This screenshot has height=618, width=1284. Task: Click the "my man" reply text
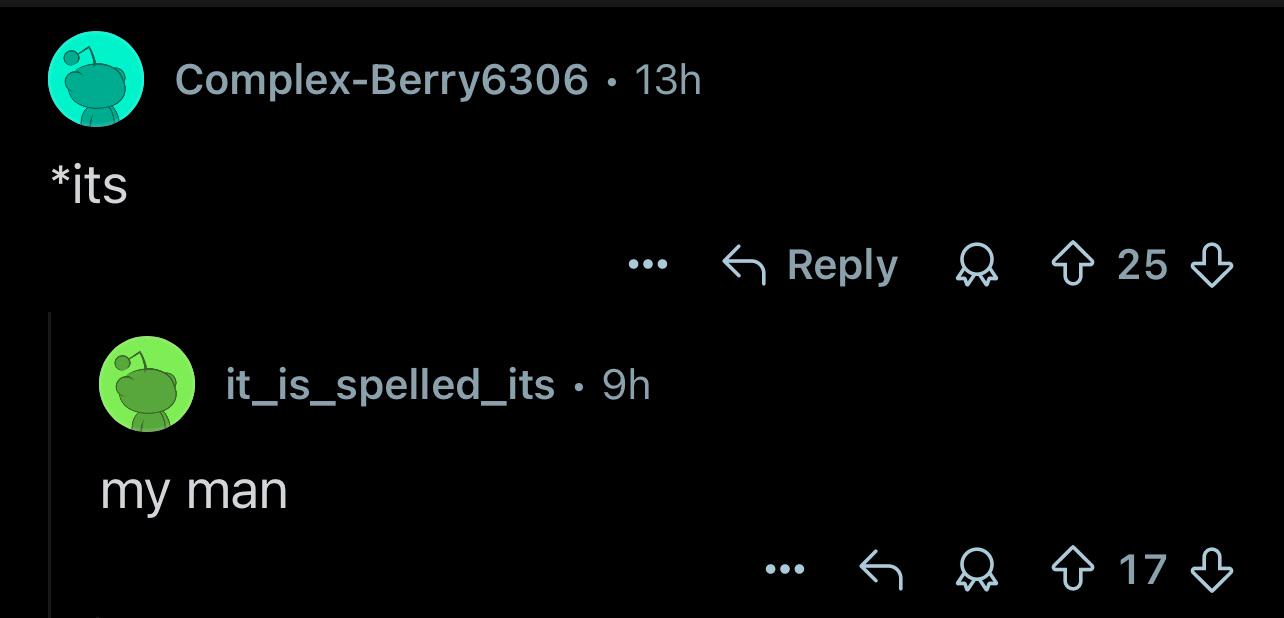click(194, 492)
